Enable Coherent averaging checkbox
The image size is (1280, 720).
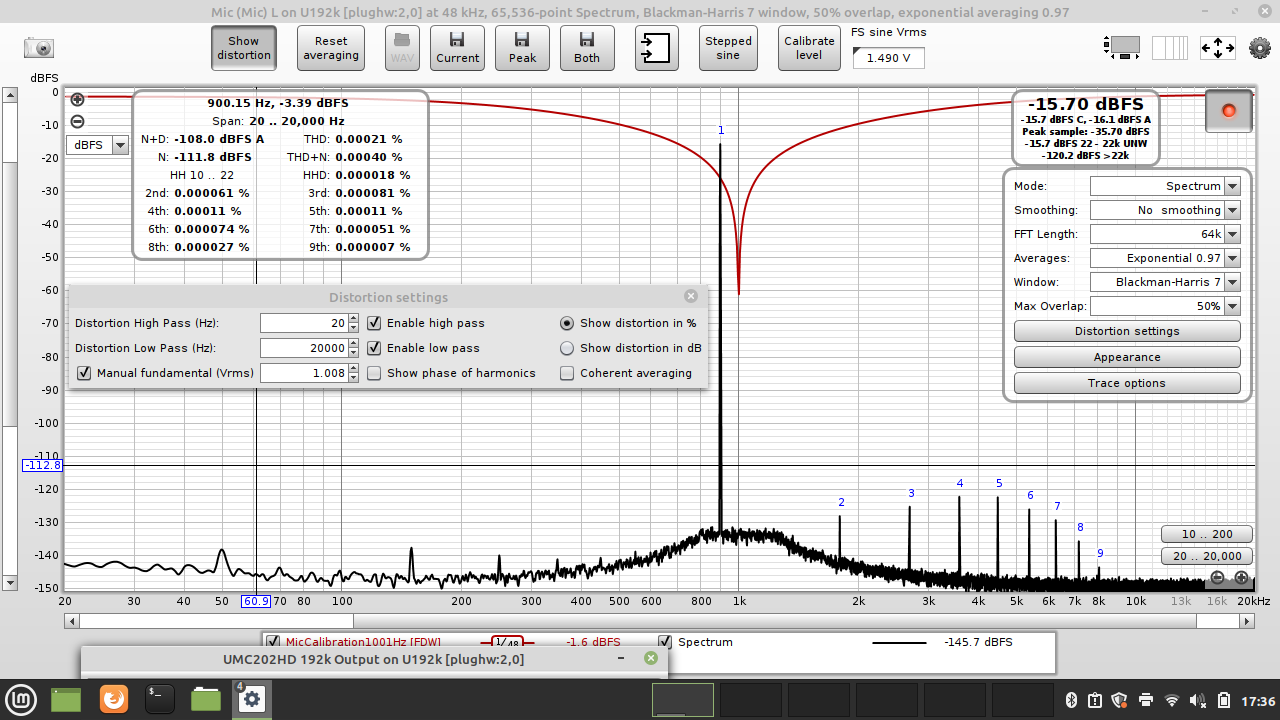point(567,373)
